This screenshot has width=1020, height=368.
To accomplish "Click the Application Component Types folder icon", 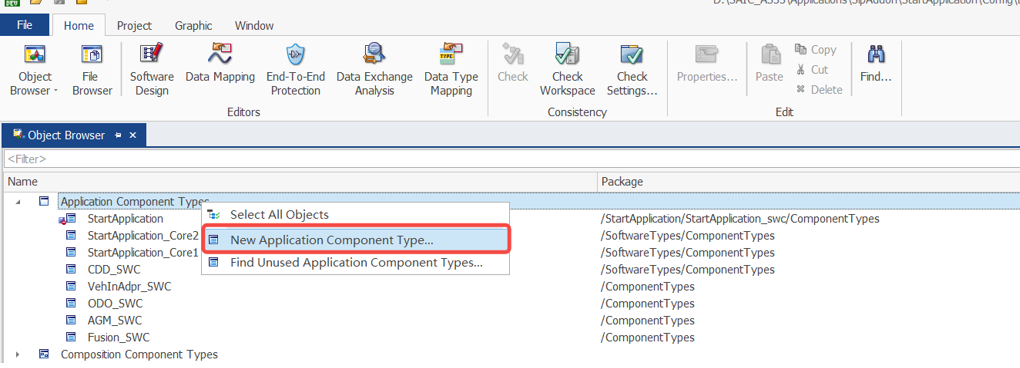I will [x=44, y=202].
